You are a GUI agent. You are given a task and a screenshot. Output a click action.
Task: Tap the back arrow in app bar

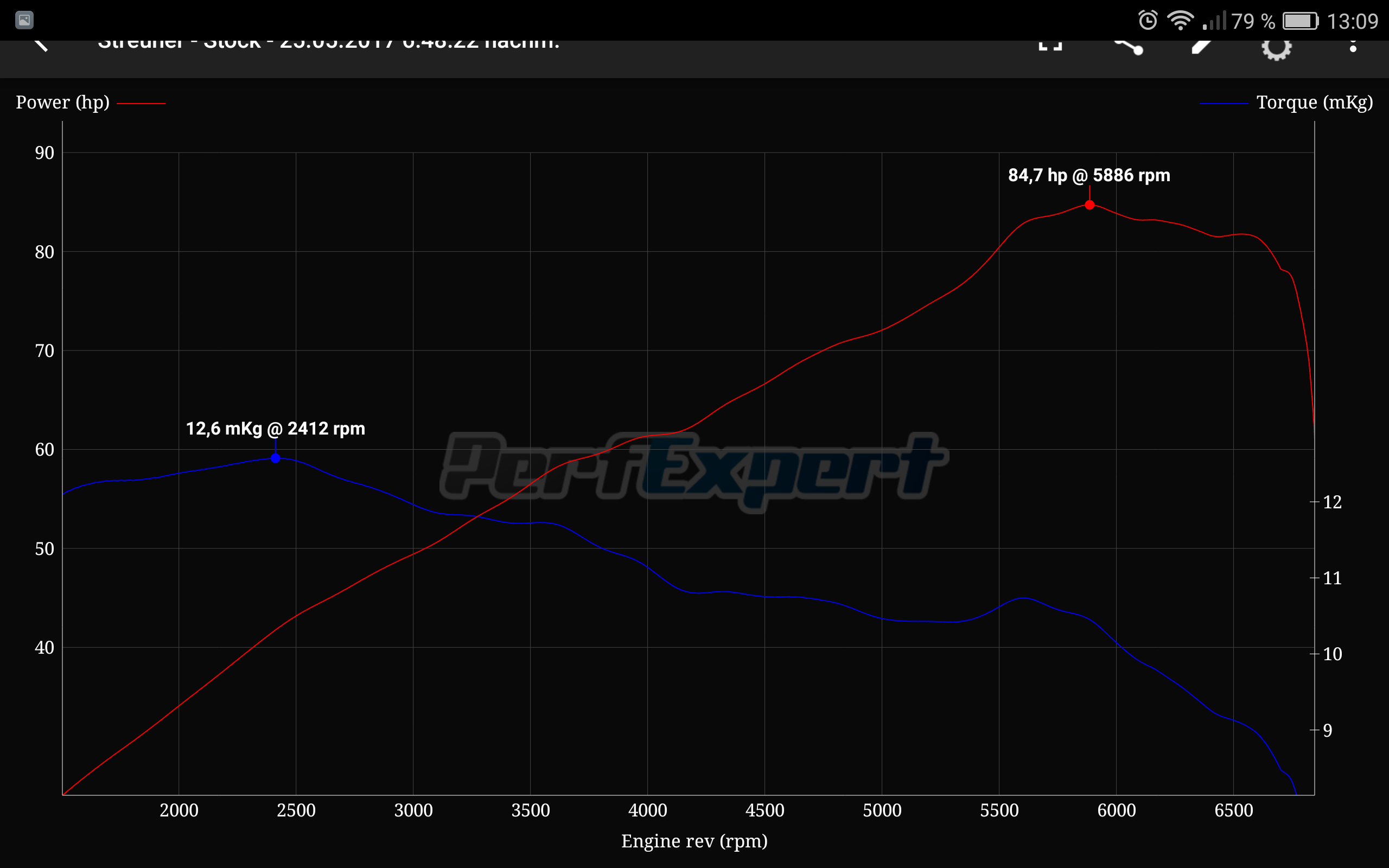pyautogui.click(x=40, y=46)
